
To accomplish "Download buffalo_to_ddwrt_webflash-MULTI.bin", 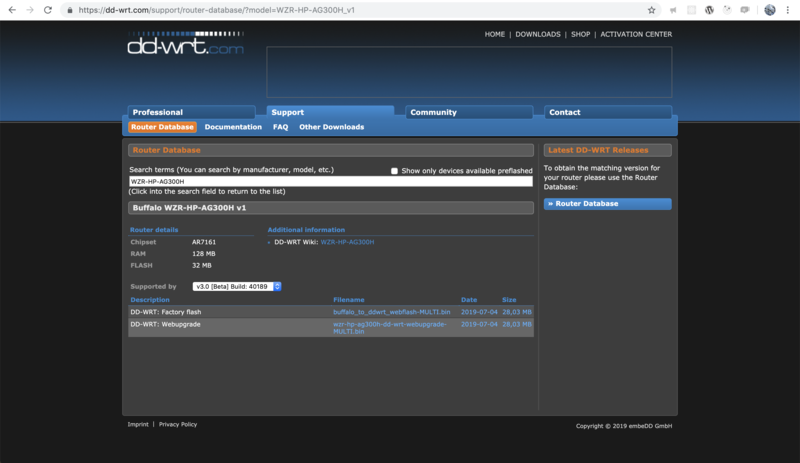I will tap(391, 312).
